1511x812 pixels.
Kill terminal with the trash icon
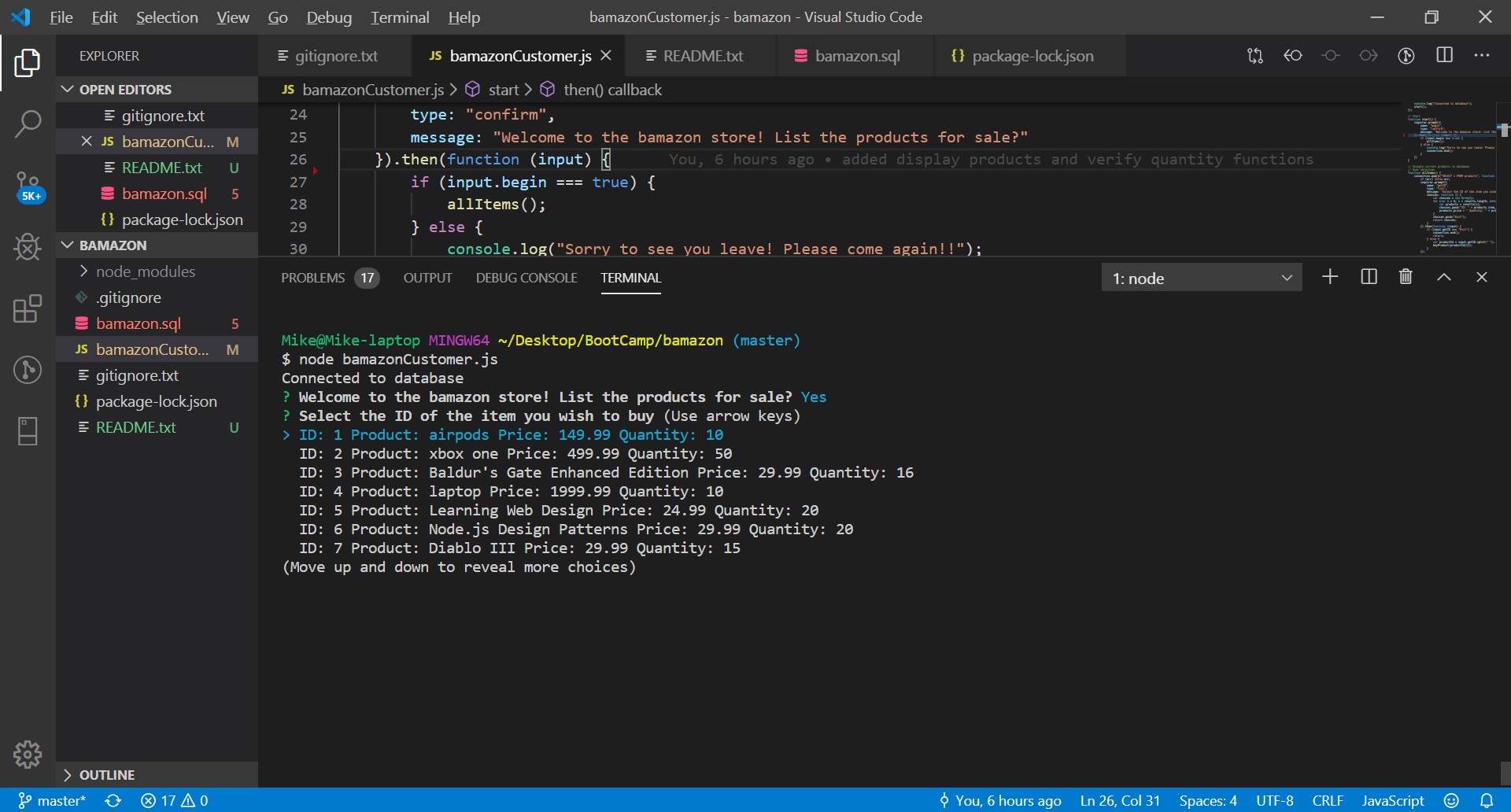pos(1406,277)
